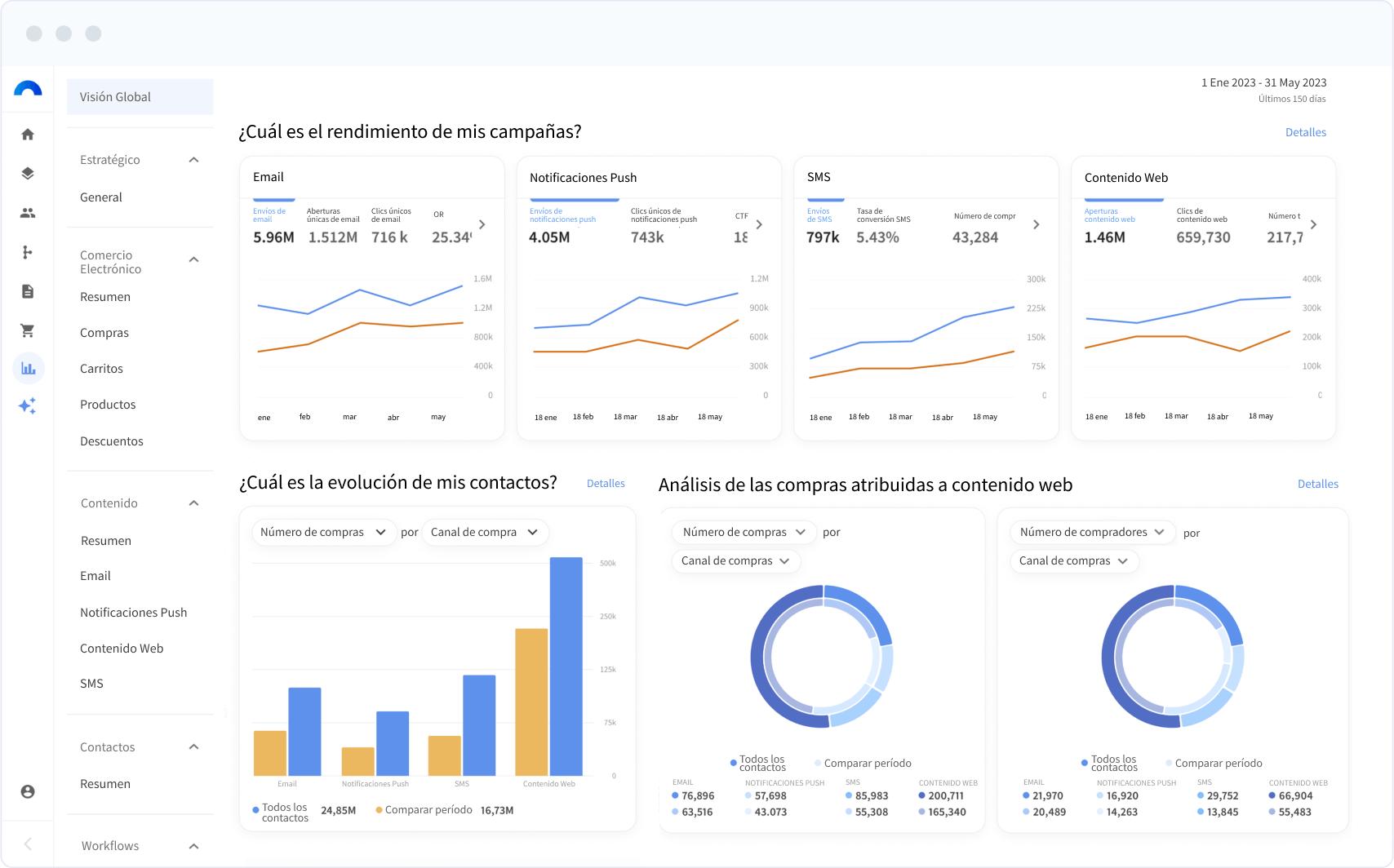
Task: Click Detalles link beside contacts evolution heading
Action: point(606,484)
